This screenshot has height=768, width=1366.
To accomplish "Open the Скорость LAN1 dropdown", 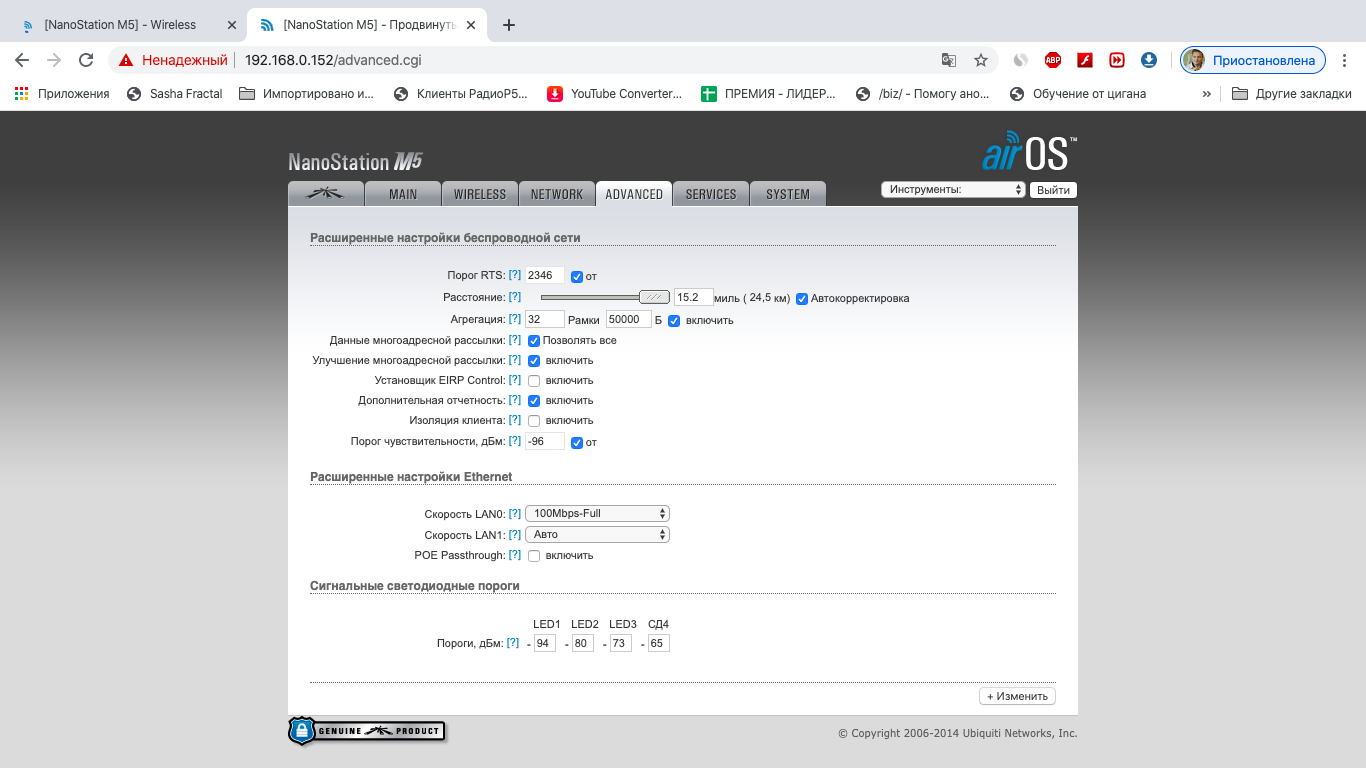I will (x=597, y=534).
